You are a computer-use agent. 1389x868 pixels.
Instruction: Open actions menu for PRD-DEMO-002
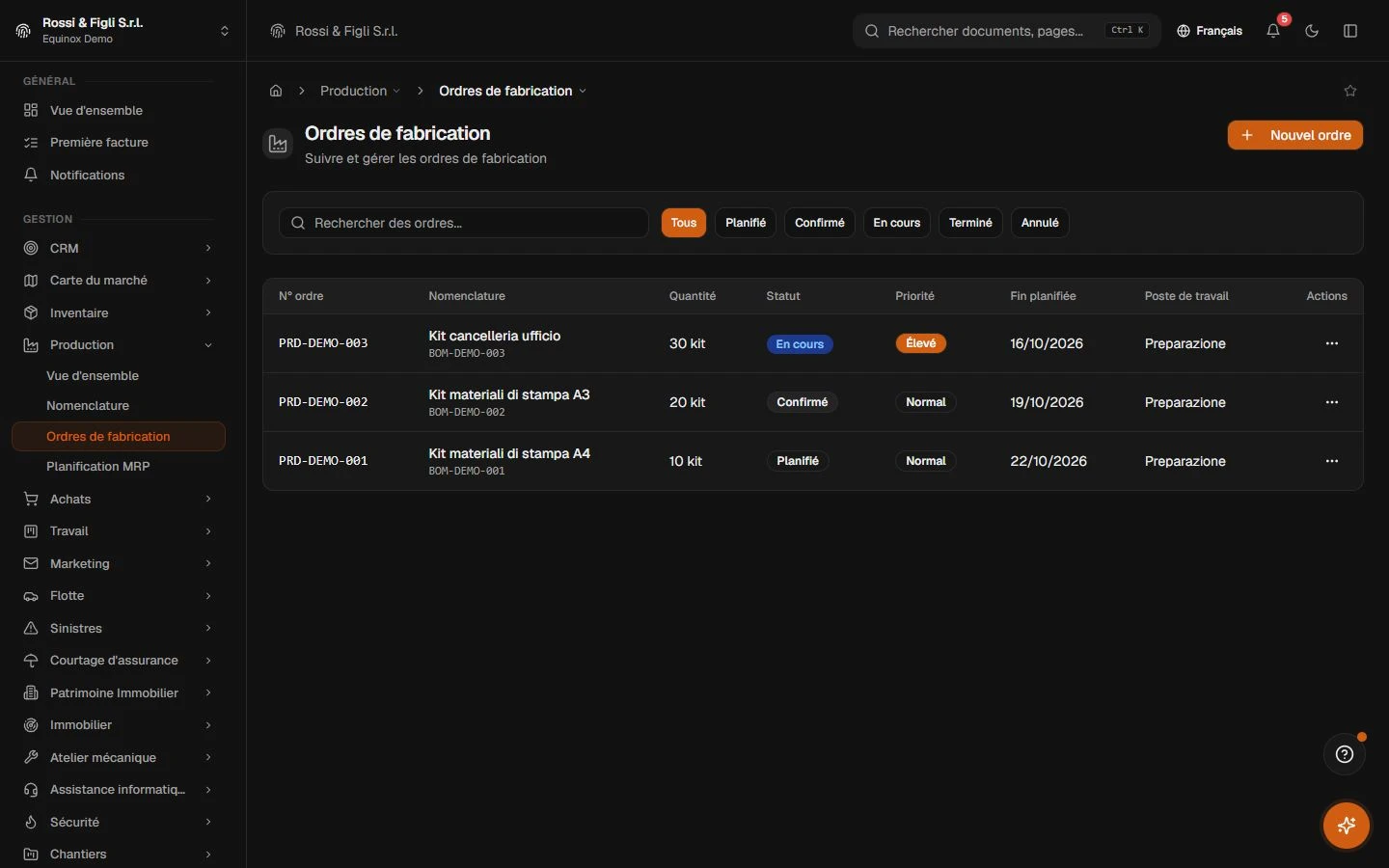click(1332, 402)
